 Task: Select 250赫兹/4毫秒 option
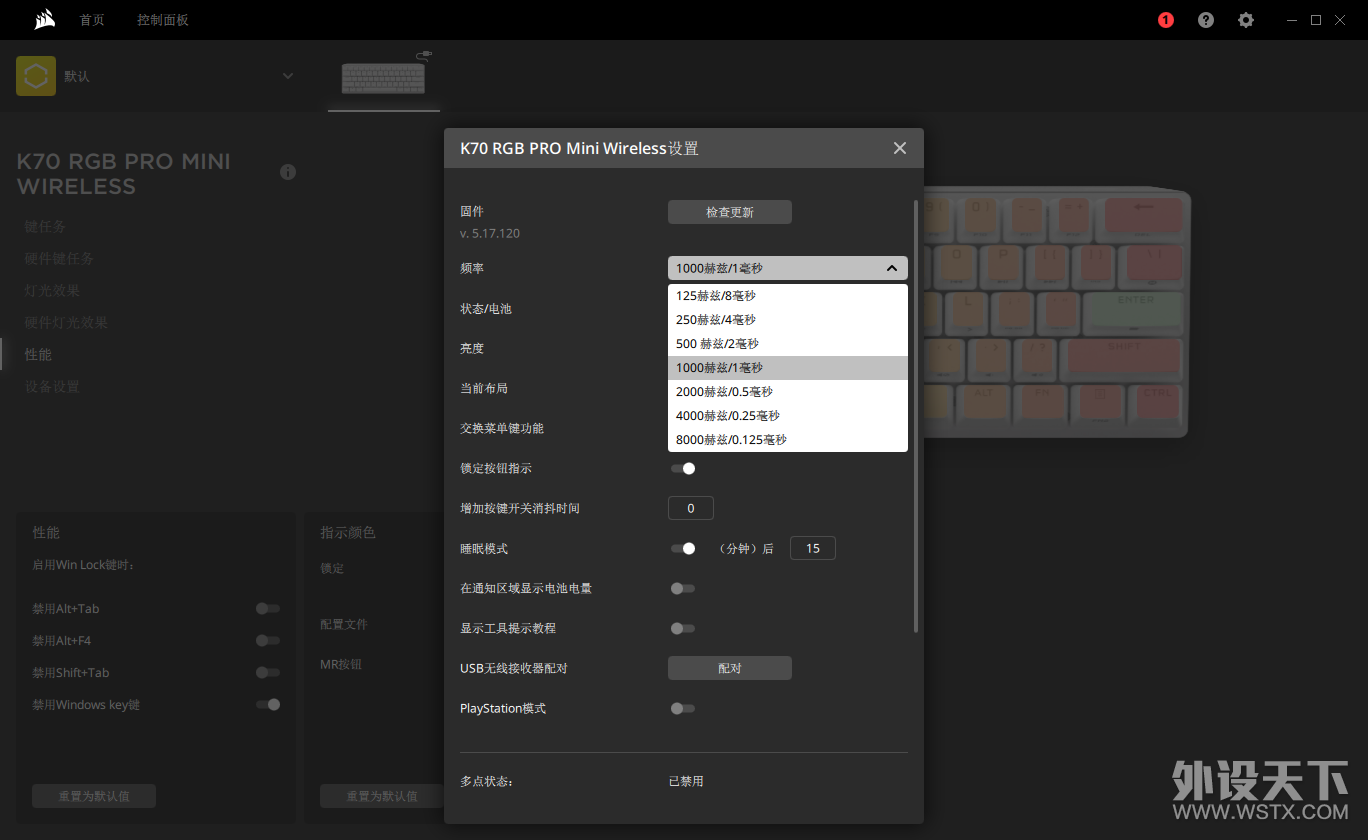[788, 320]
